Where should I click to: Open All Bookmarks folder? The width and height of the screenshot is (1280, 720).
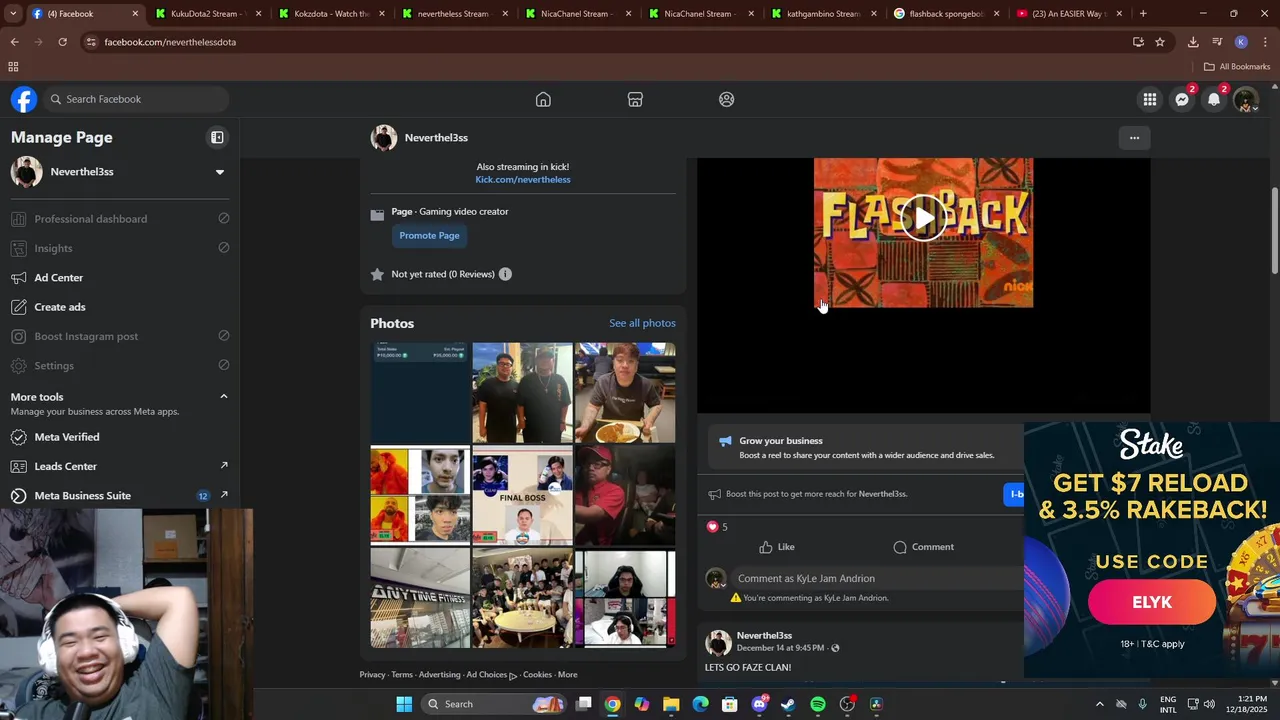(1237, 67)
